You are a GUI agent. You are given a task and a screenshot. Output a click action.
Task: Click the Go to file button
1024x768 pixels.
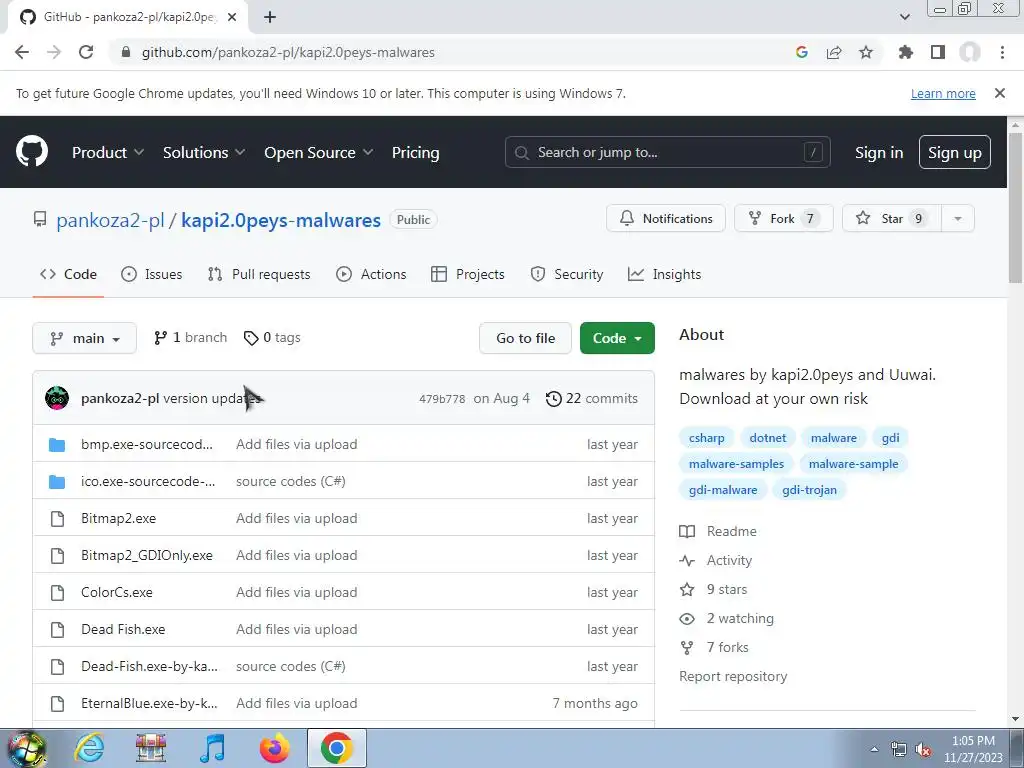525,338
